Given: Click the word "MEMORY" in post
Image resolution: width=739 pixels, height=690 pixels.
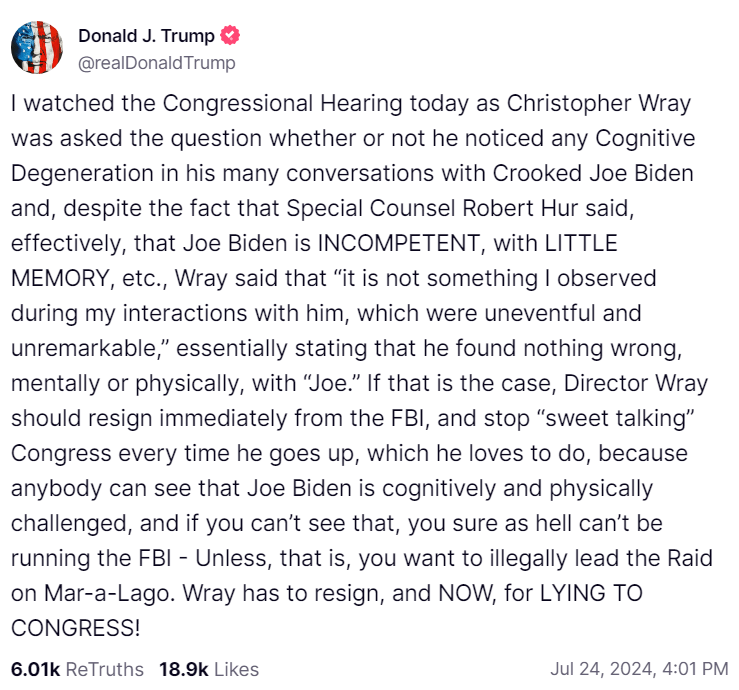Looking at the screenshot, I should (56, 278).
